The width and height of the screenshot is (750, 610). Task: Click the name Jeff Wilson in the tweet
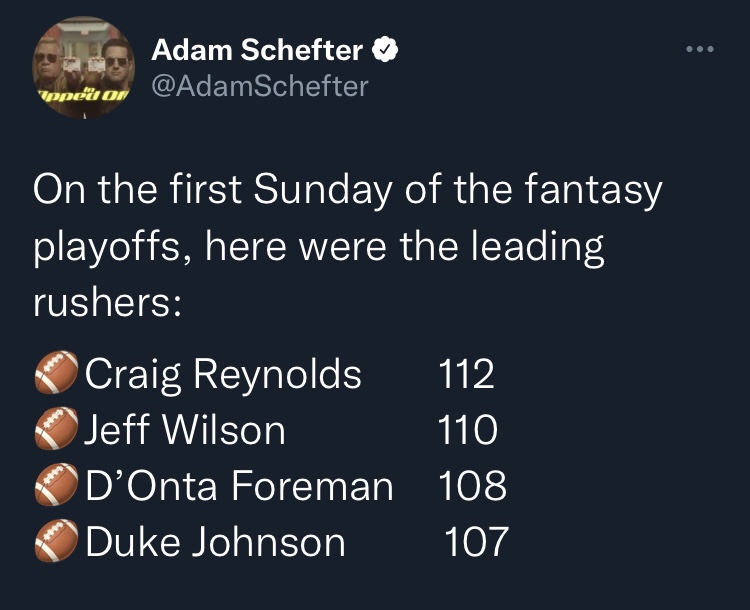(x=186, y=431)
